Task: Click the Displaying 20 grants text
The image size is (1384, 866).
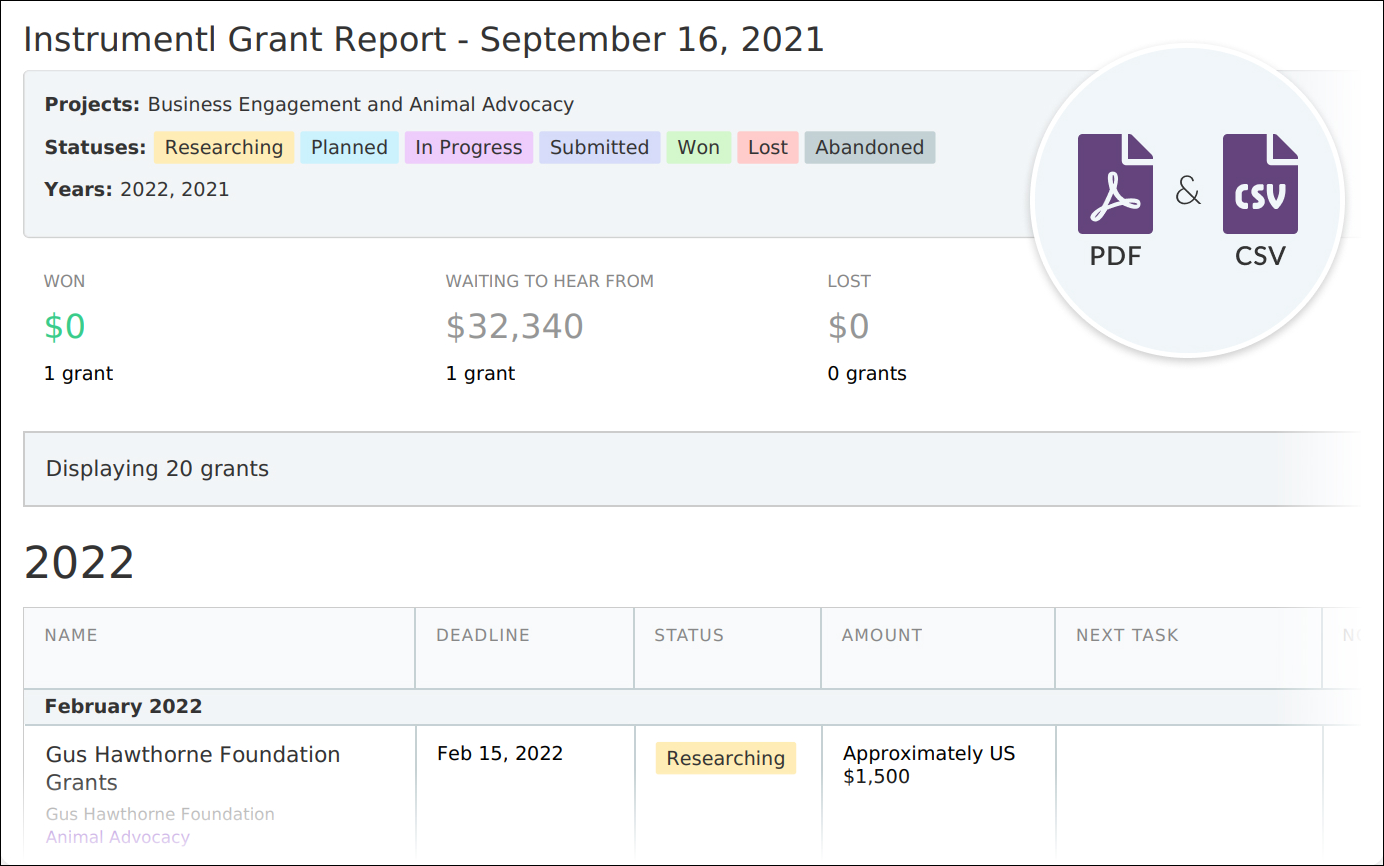Action: tap(158, 469)
